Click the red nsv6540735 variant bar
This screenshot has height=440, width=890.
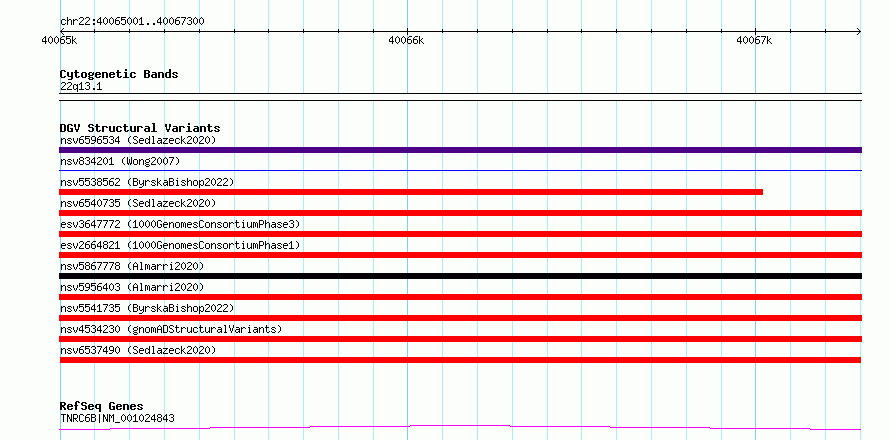(460, 213)
